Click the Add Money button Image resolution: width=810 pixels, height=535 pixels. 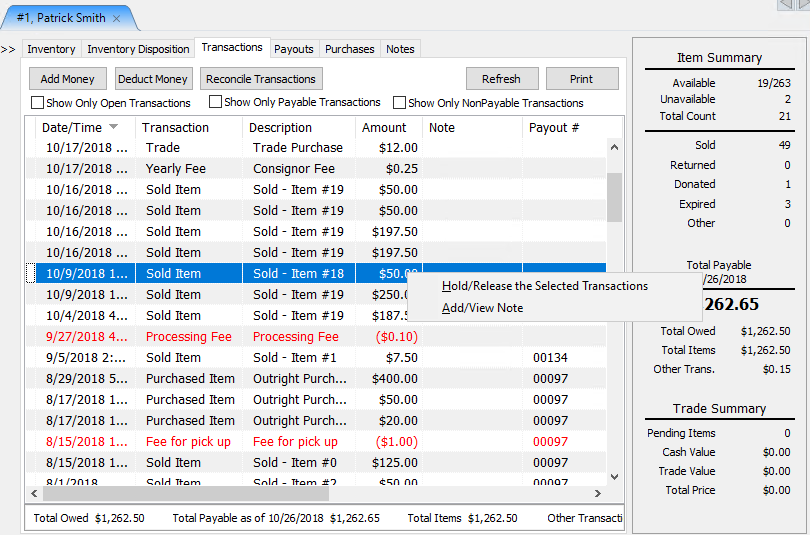(x=68, y=78)
